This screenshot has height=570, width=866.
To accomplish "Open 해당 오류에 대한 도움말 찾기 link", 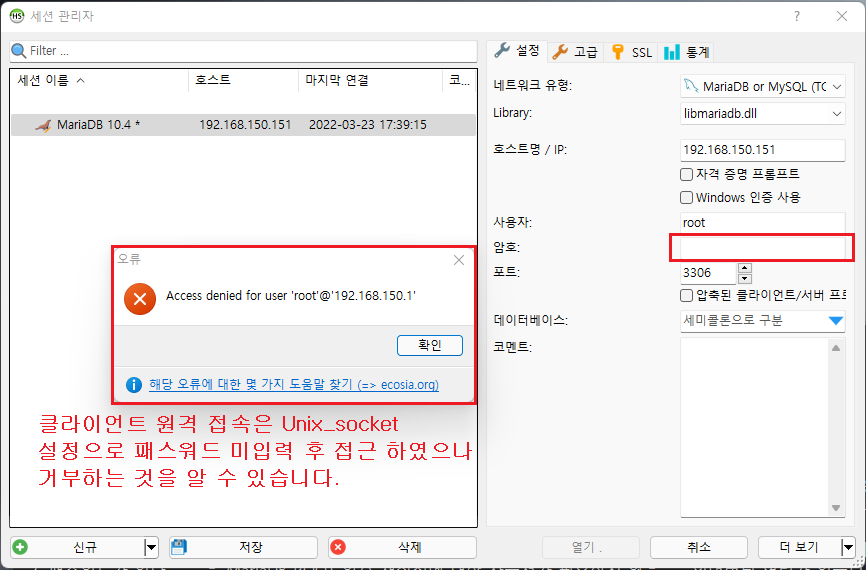I will click(294, 385).
